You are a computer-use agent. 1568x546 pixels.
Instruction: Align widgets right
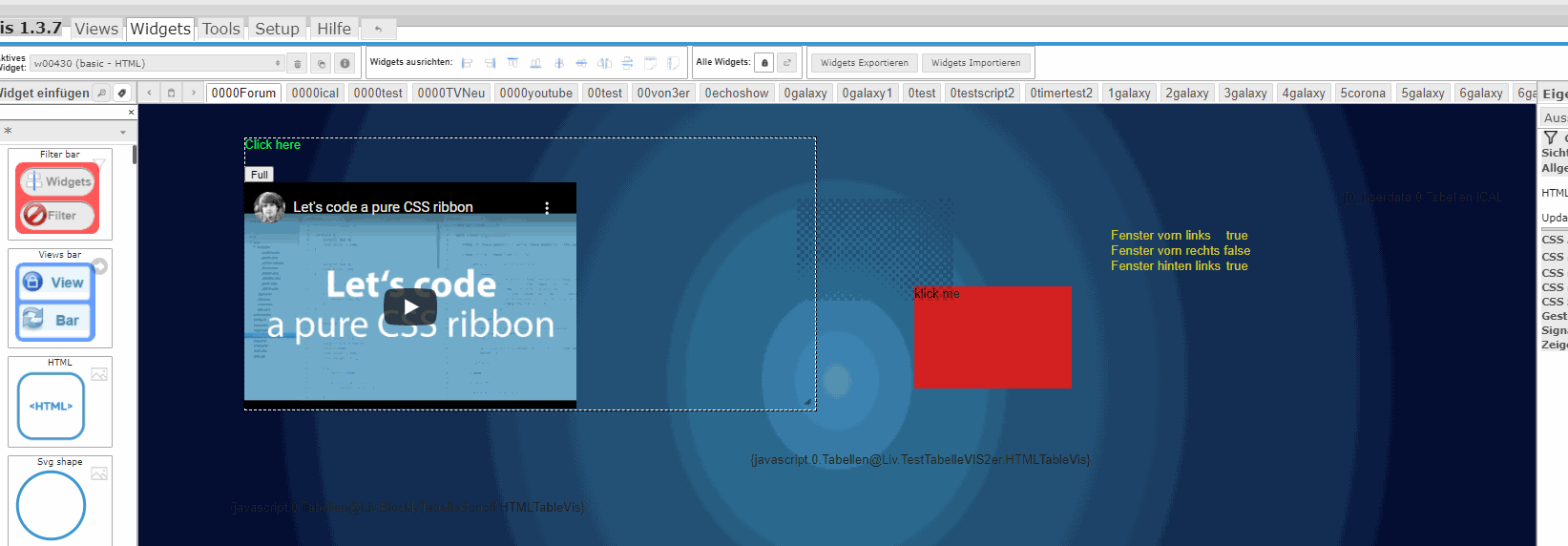(x=491, y=63)
